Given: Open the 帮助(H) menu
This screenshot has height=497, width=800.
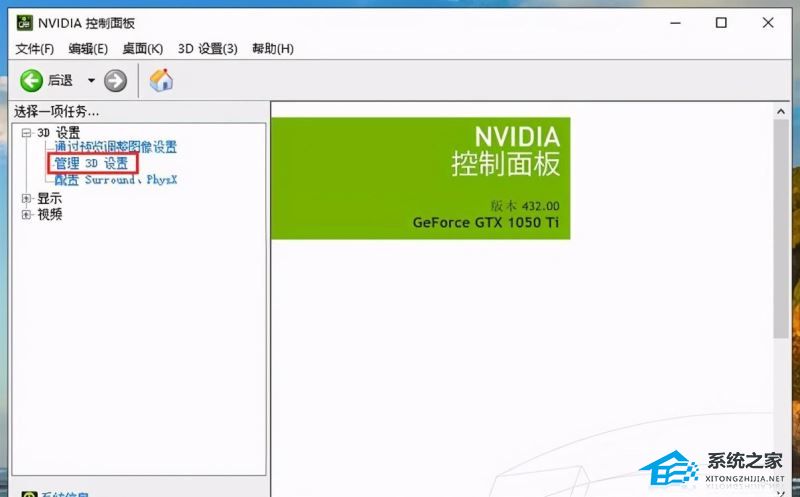Looking at the screenshot, I should tap(272, 49).
